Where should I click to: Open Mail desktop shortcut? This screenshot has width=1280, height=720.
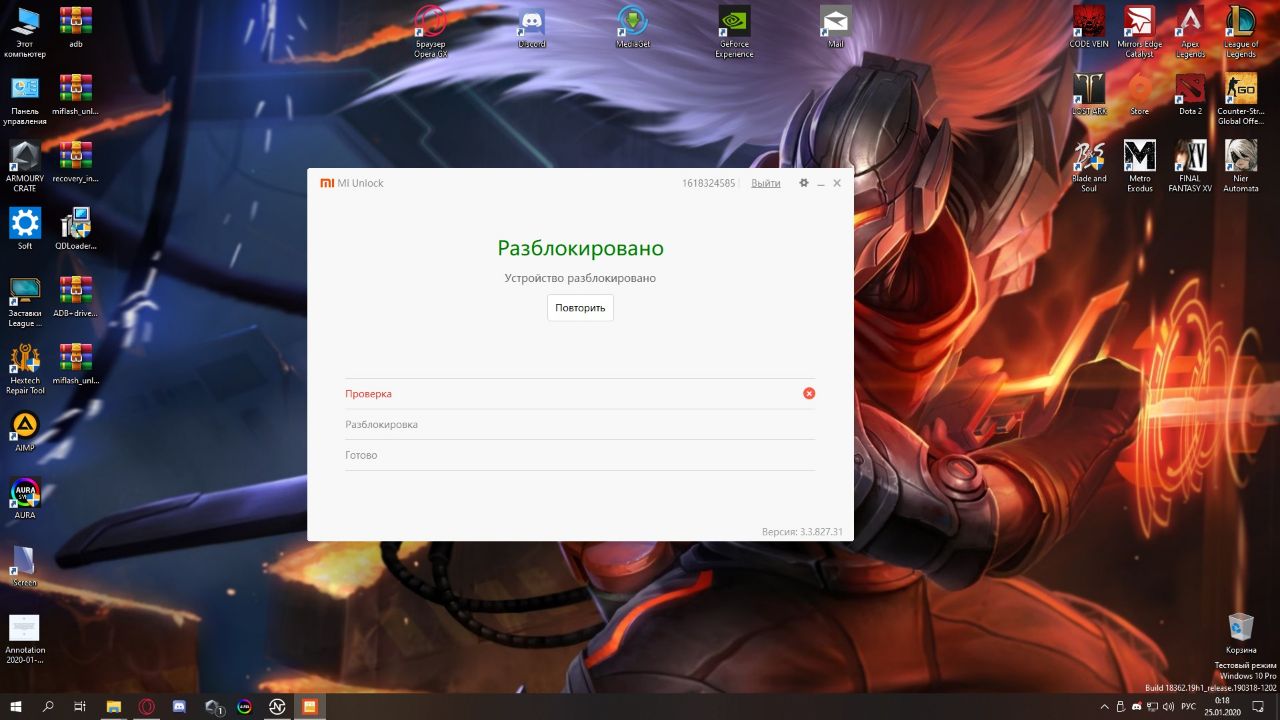[835, 28]
